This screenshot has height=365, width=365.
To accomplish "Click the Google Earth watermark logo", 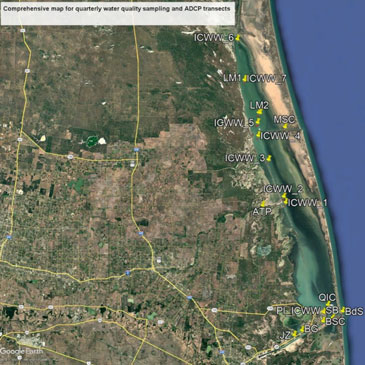I will pyautogui.click(x=21, y=351).
